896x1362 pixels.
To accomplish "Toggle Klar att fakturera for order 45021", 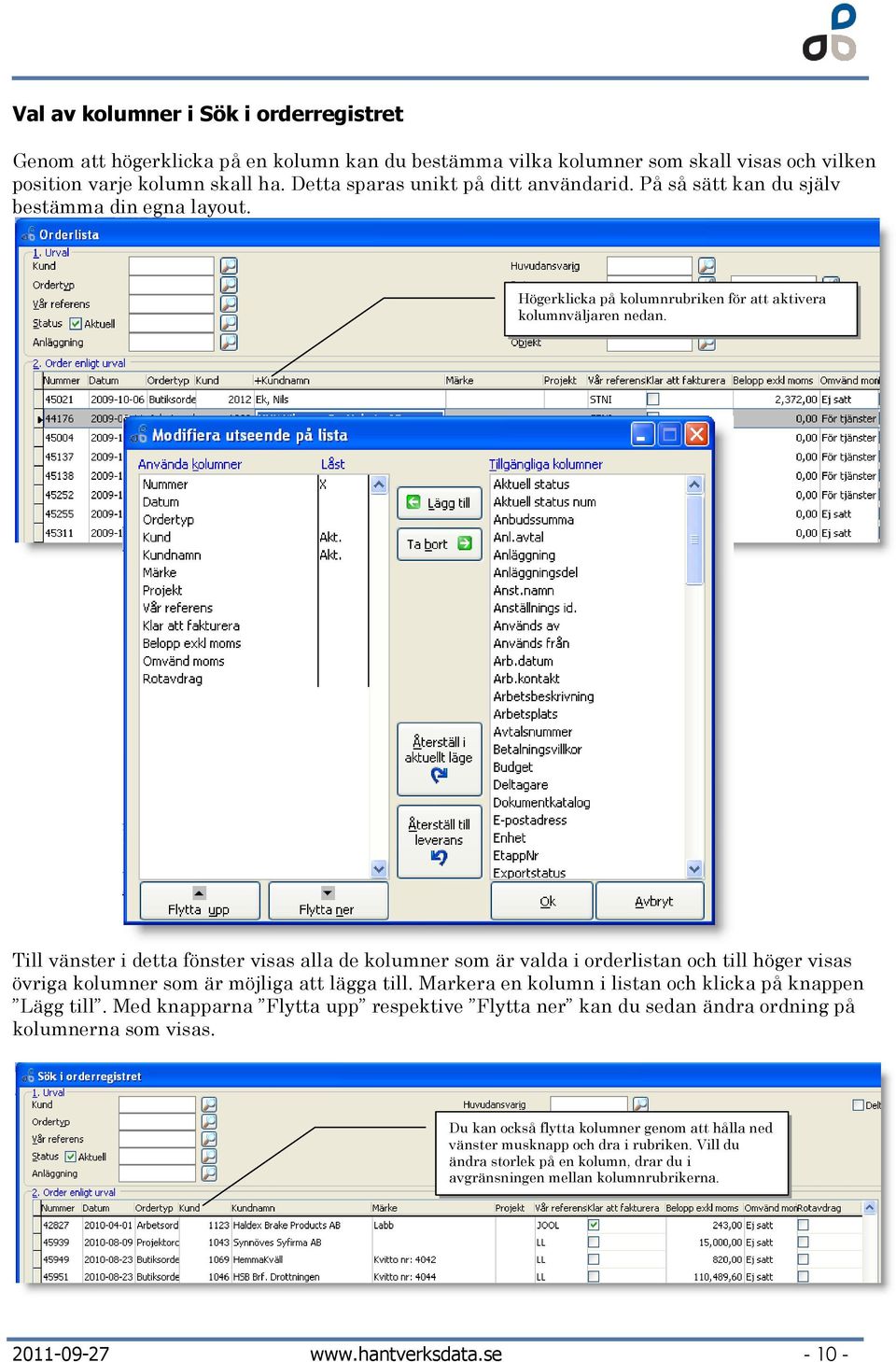I will coord(653,400).
